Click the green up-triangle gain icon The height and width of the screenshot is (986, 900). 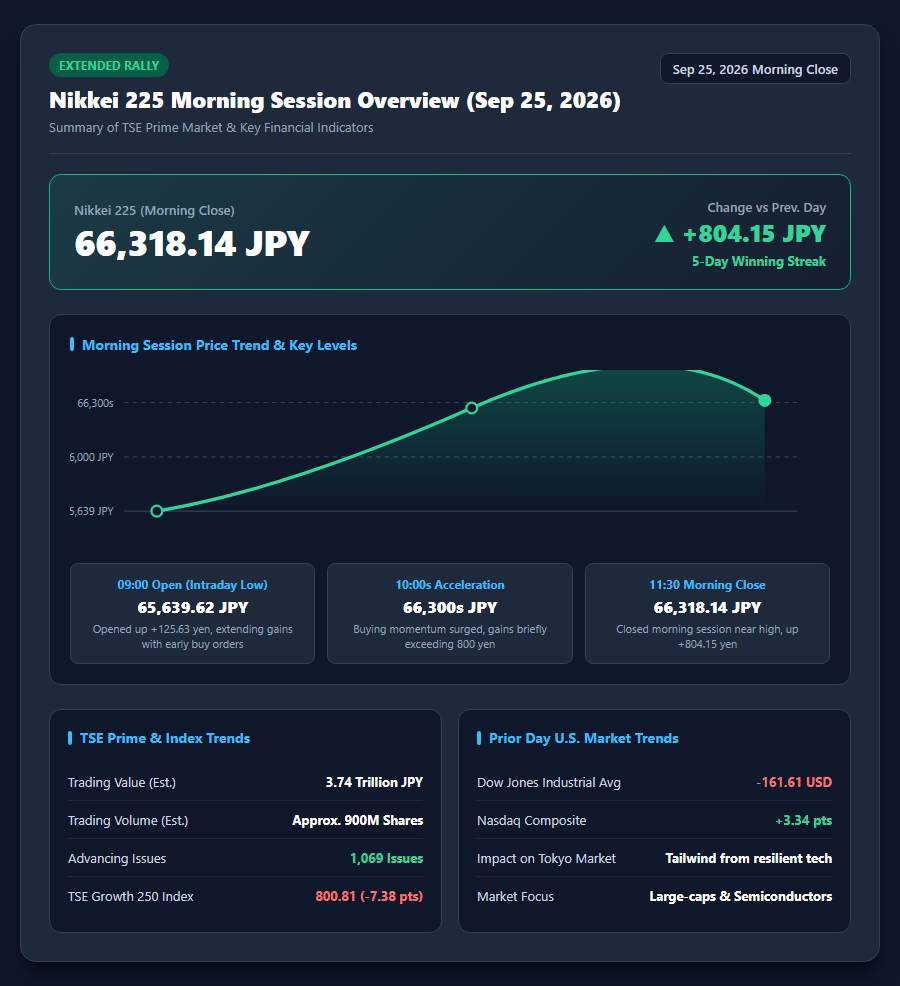664,235
